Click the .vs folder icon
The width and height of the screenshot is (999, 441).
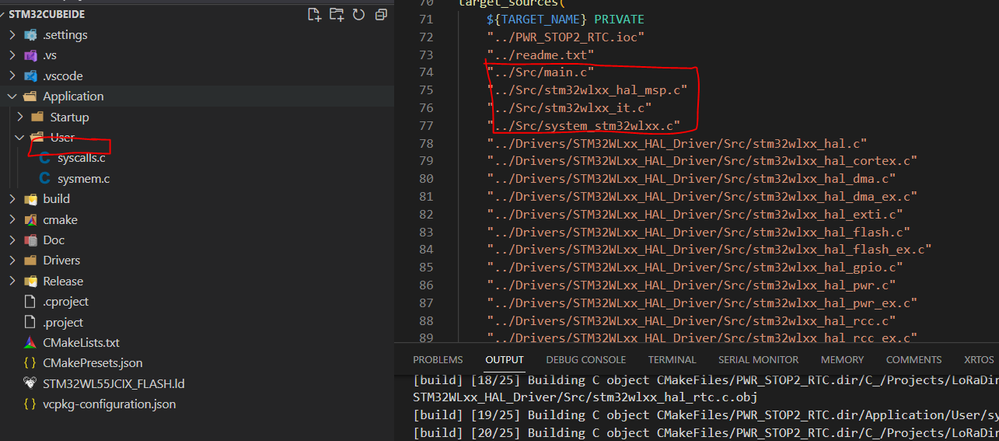[30, 55]
